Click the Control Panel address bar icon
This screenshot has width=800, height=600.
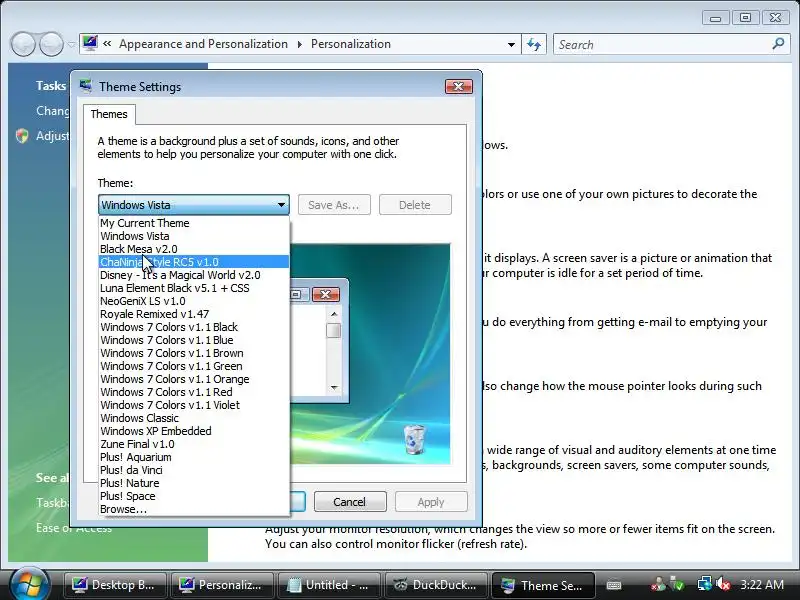coord(90,44)
